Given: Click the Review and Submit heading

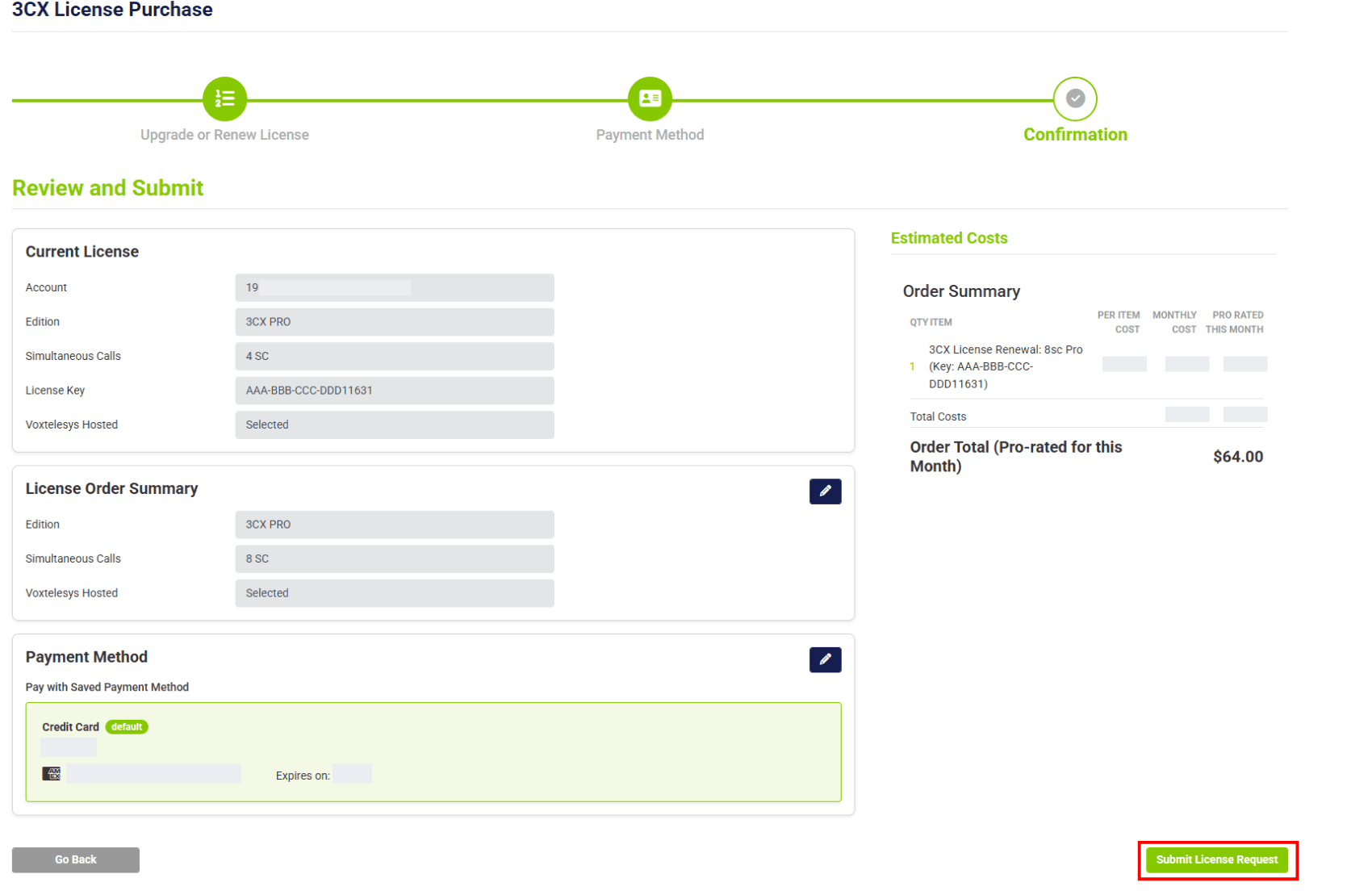Looking at the screenshot, I should (107, 188).
